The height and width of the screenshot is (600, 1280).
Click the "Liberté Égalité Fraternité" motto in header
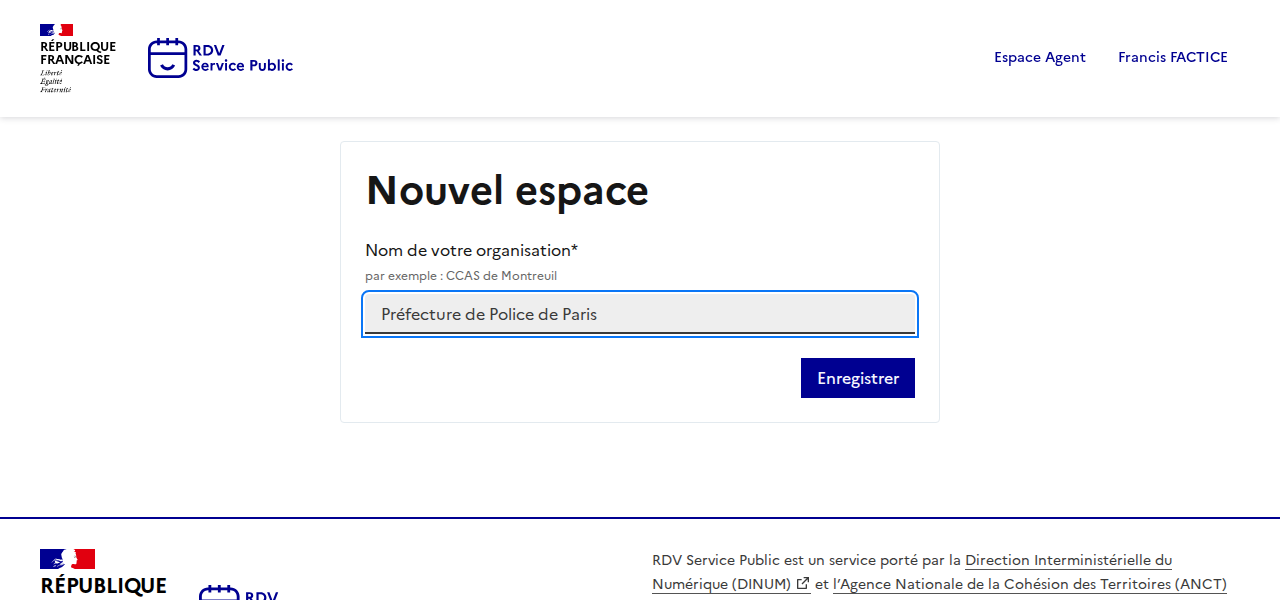coord(55,81)
